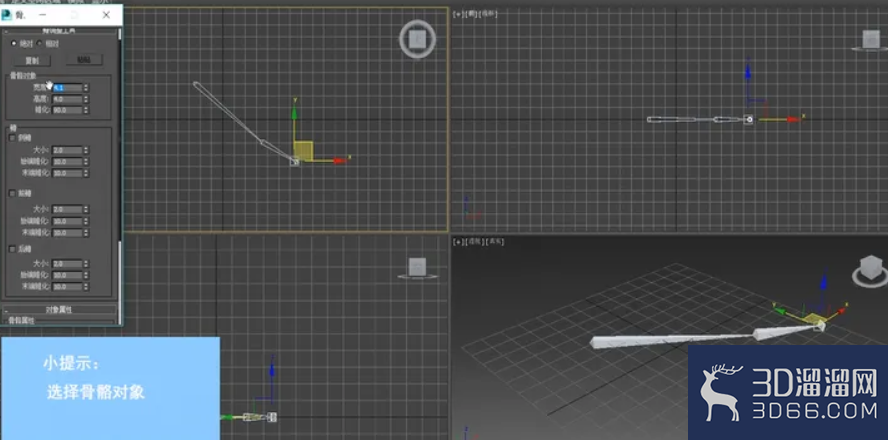
Task: Expand the 对象属性 rollout
Action: 59,310
